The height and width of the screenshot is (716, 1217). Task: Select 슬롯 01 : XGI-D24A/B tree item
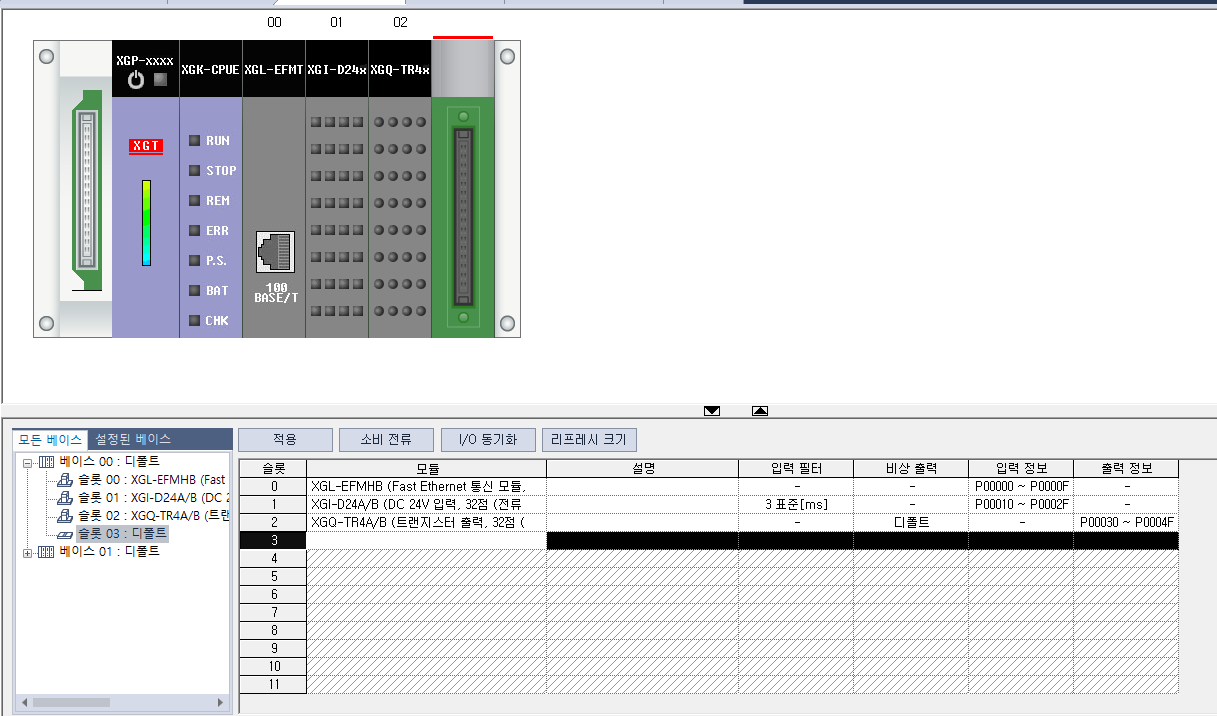click(x=153, y=498)
